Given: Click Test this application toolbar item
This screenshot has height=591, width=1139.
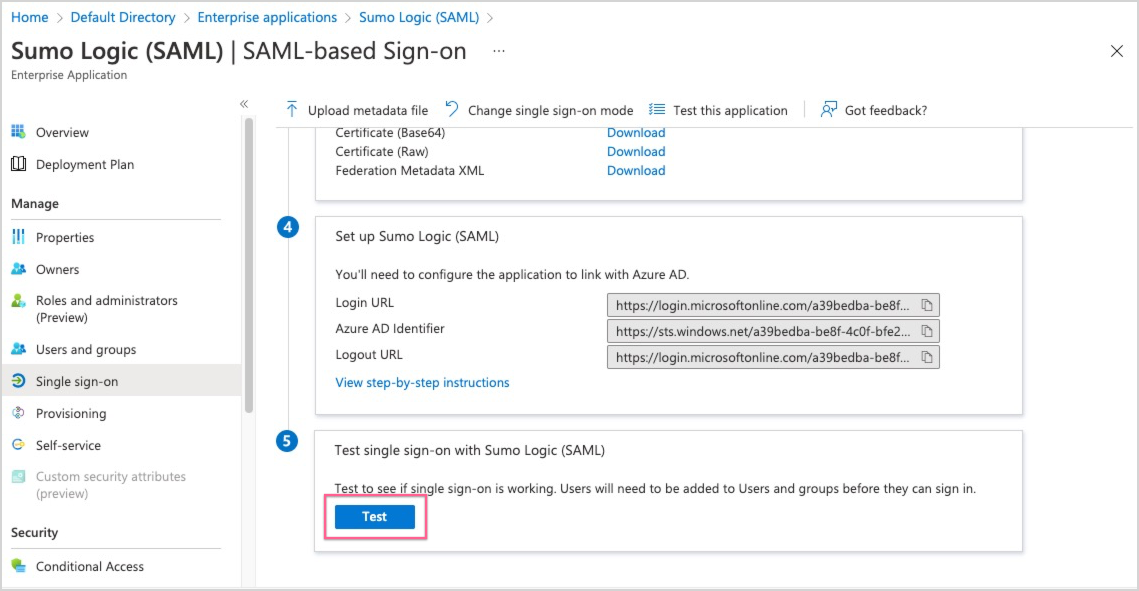Looking at the screenshot, I should click(719, 110).
